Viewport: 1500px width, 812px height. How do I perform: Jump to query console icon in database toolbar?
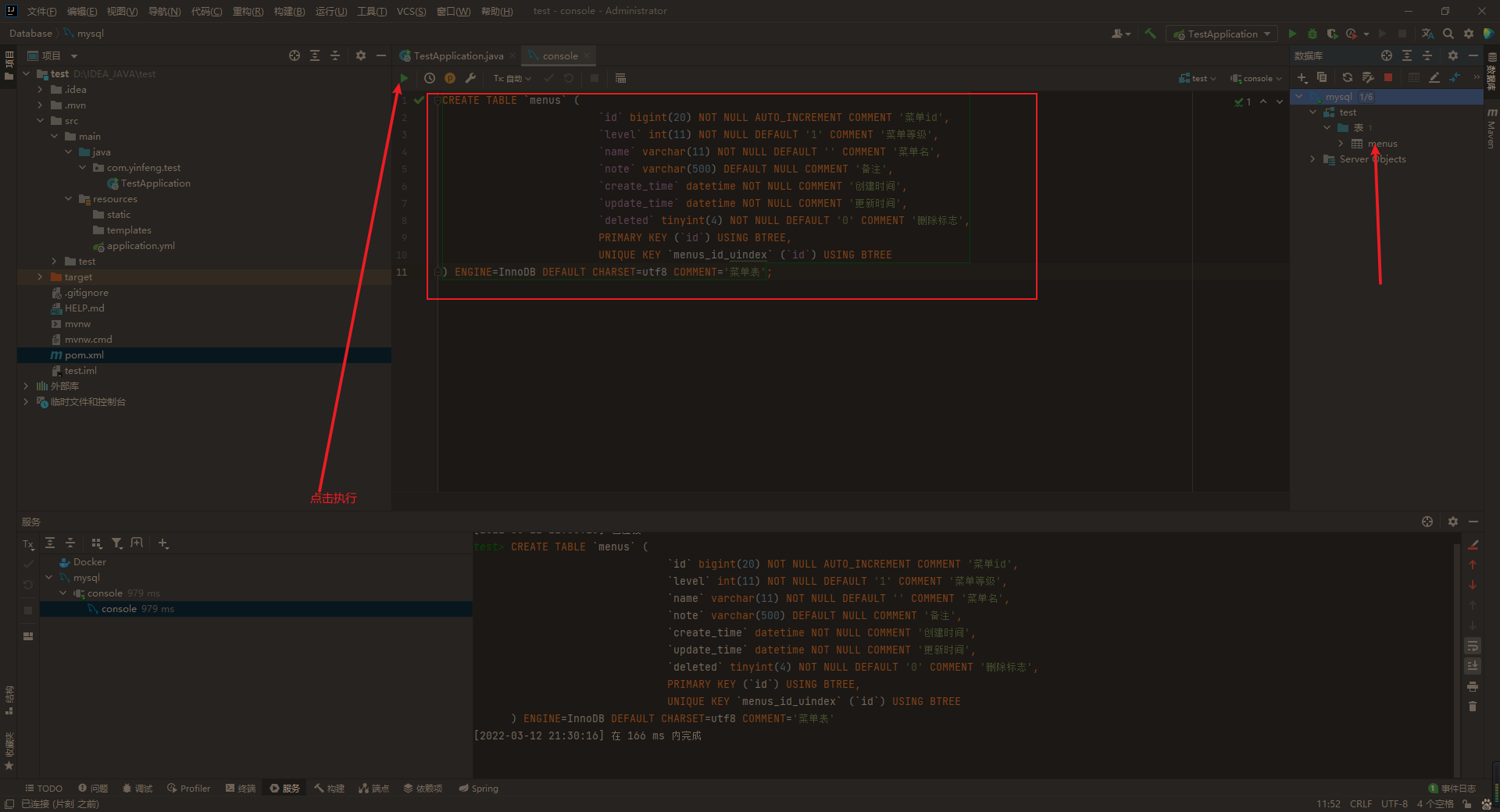point(1455,77)
